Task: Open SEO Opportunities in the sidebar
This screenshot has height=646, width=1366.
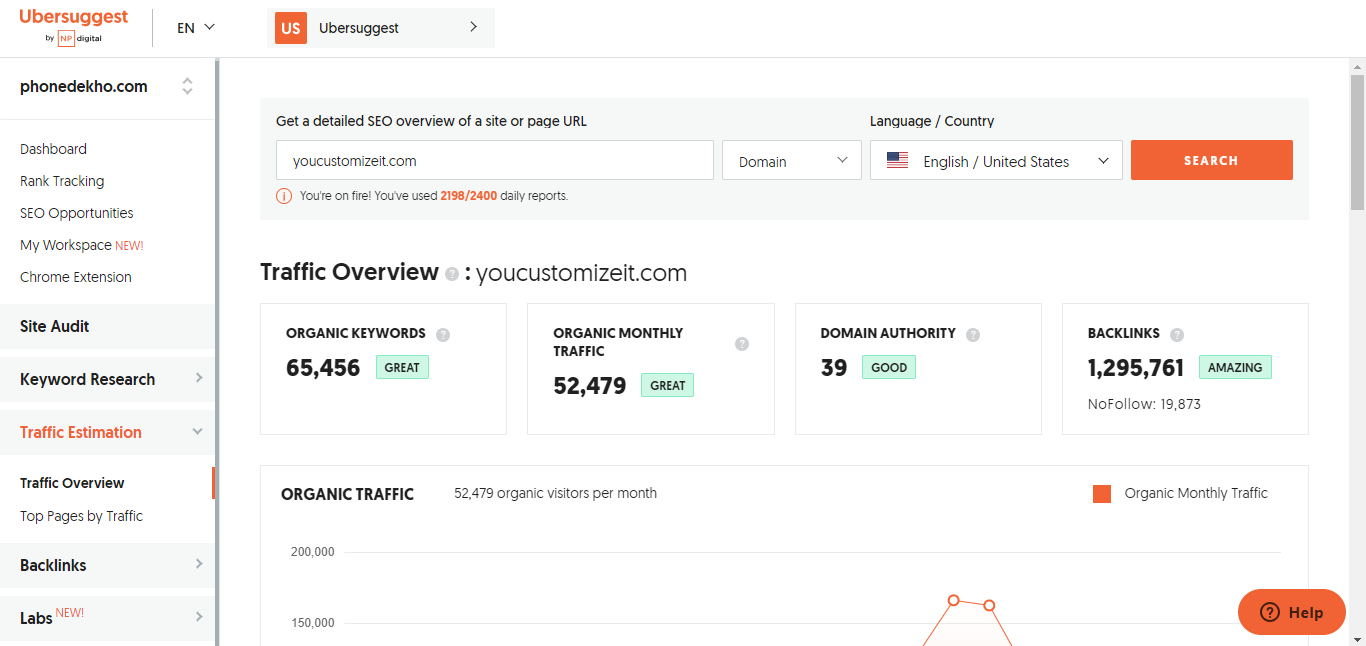Action: 77,213
